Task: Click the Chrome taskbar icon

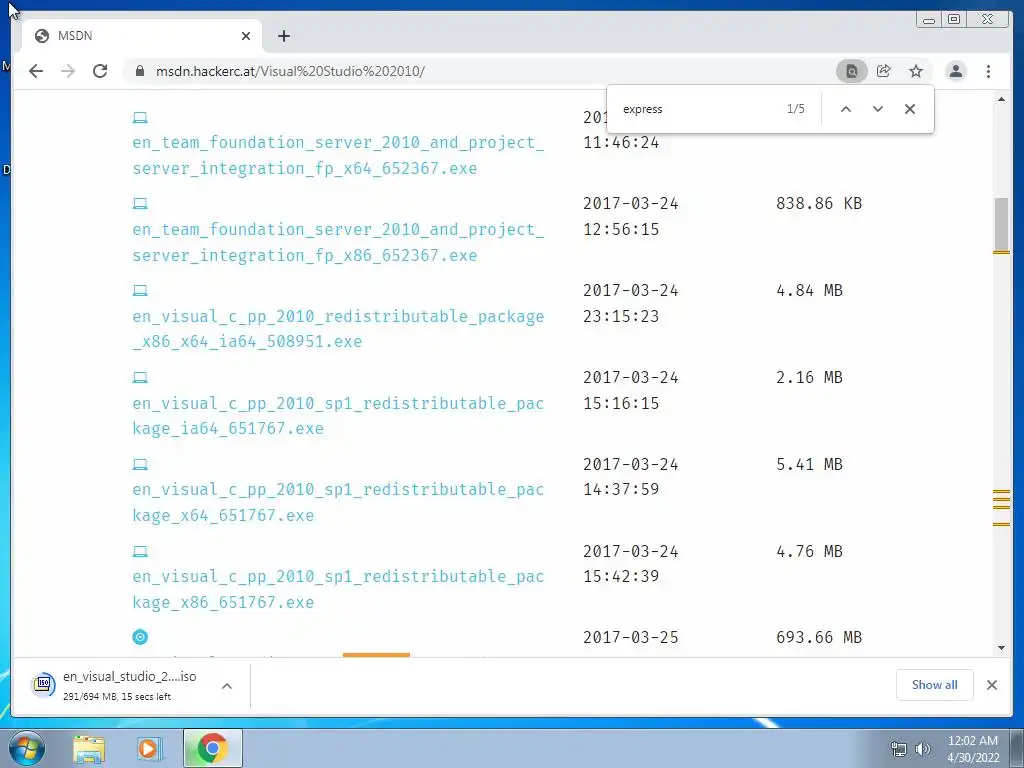Action: [212, 748]
